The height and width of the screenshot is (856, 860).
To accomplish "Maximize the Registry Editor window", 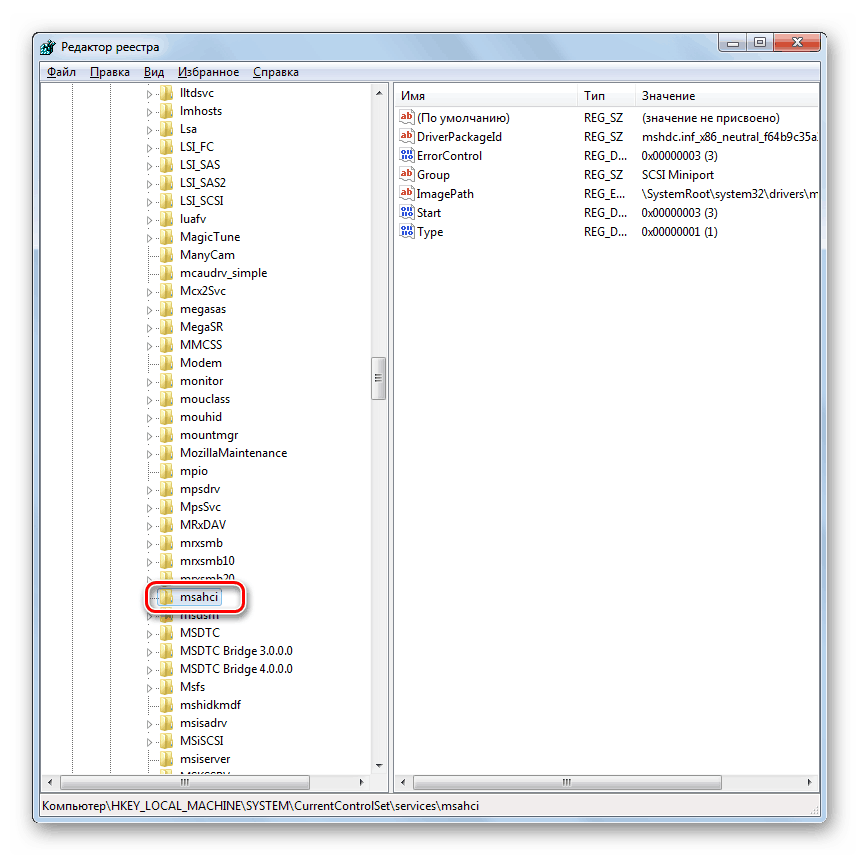I will coord(759,42).
